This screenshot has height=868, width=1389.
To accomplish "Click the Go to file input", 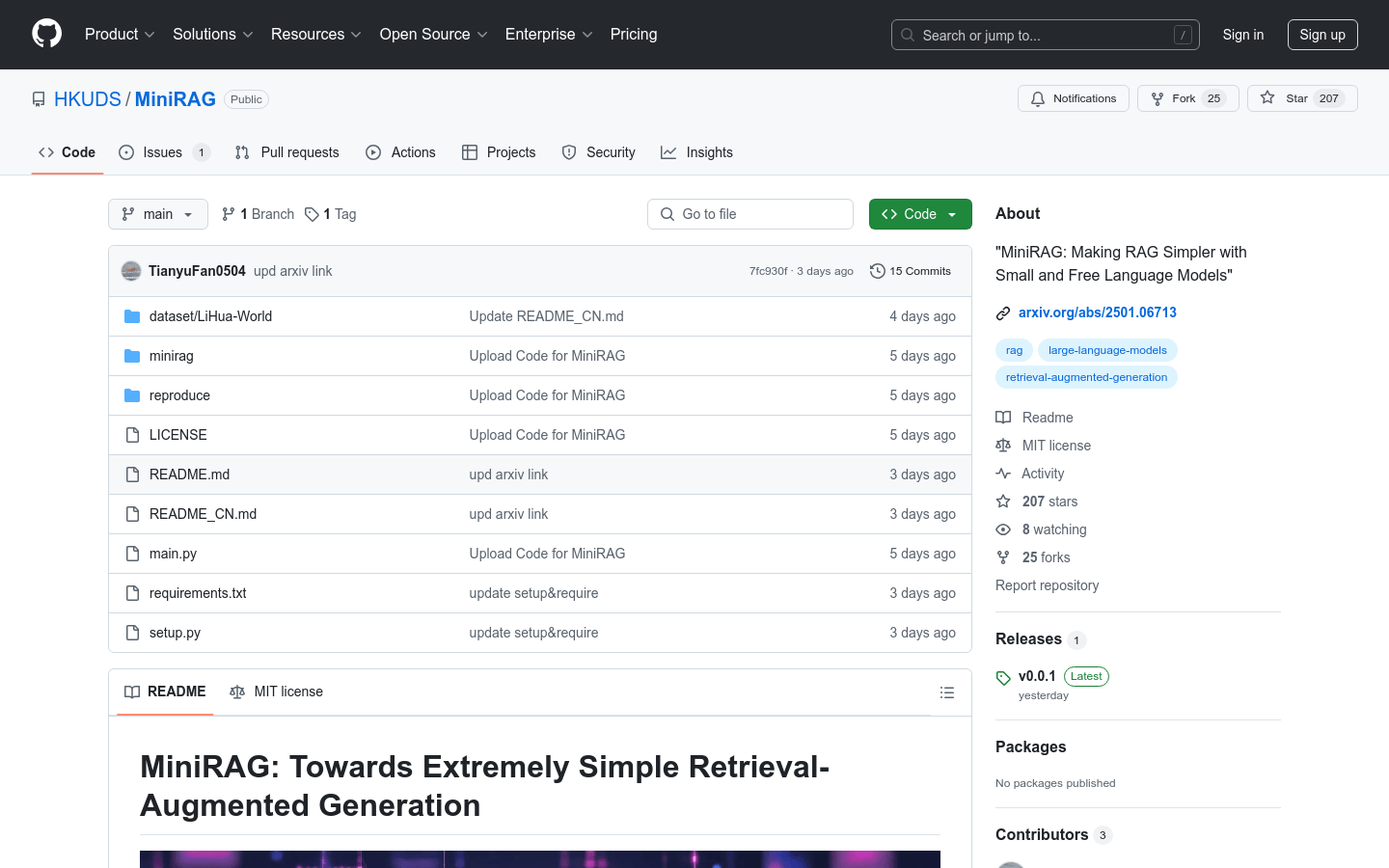I will pyautogui.click(x=750, y=214).
